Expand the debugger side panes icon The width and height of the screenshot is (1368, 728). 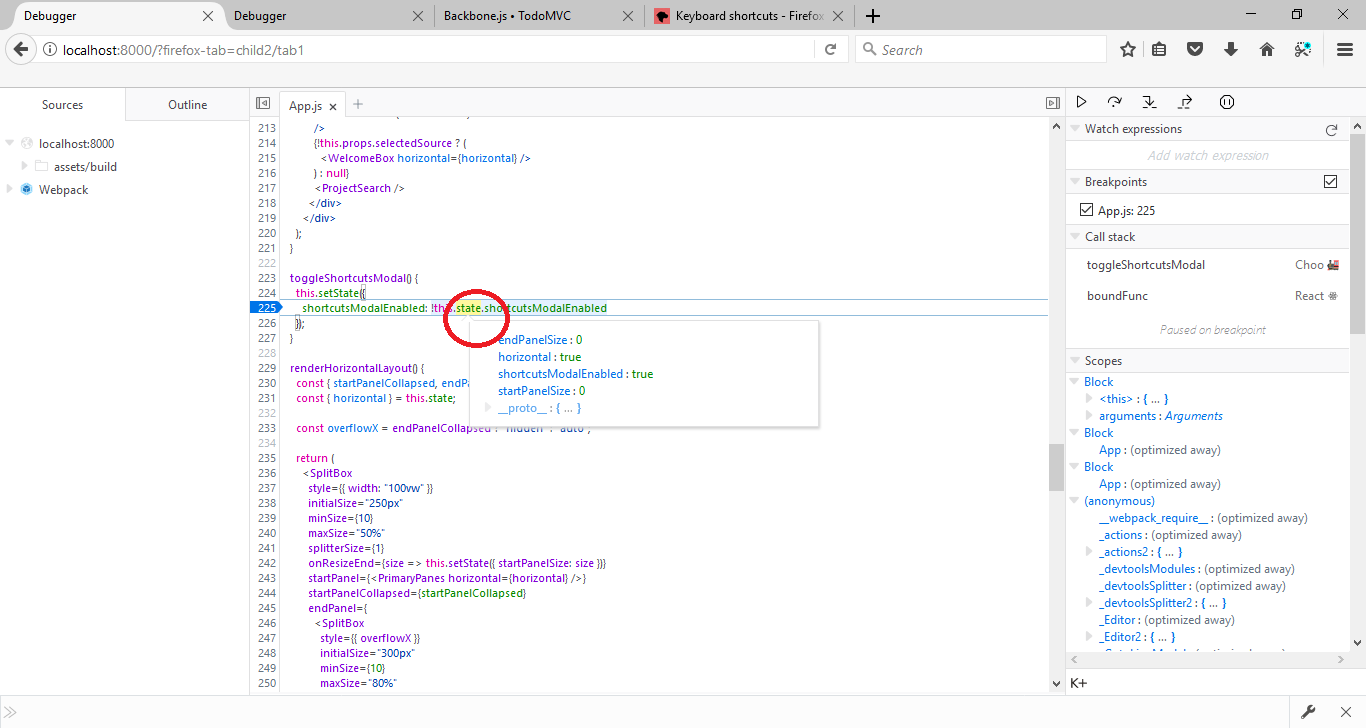[x=1052, y=103]
